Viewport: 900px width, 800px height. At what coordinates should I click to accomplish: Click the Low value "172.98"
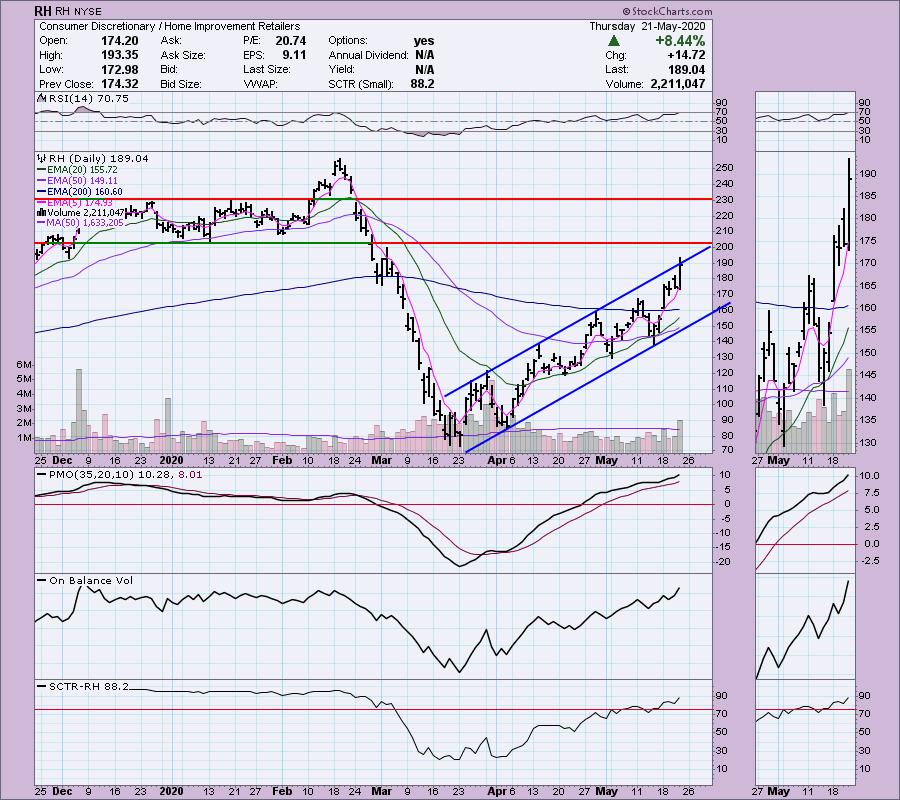click(x=119, y=69)
